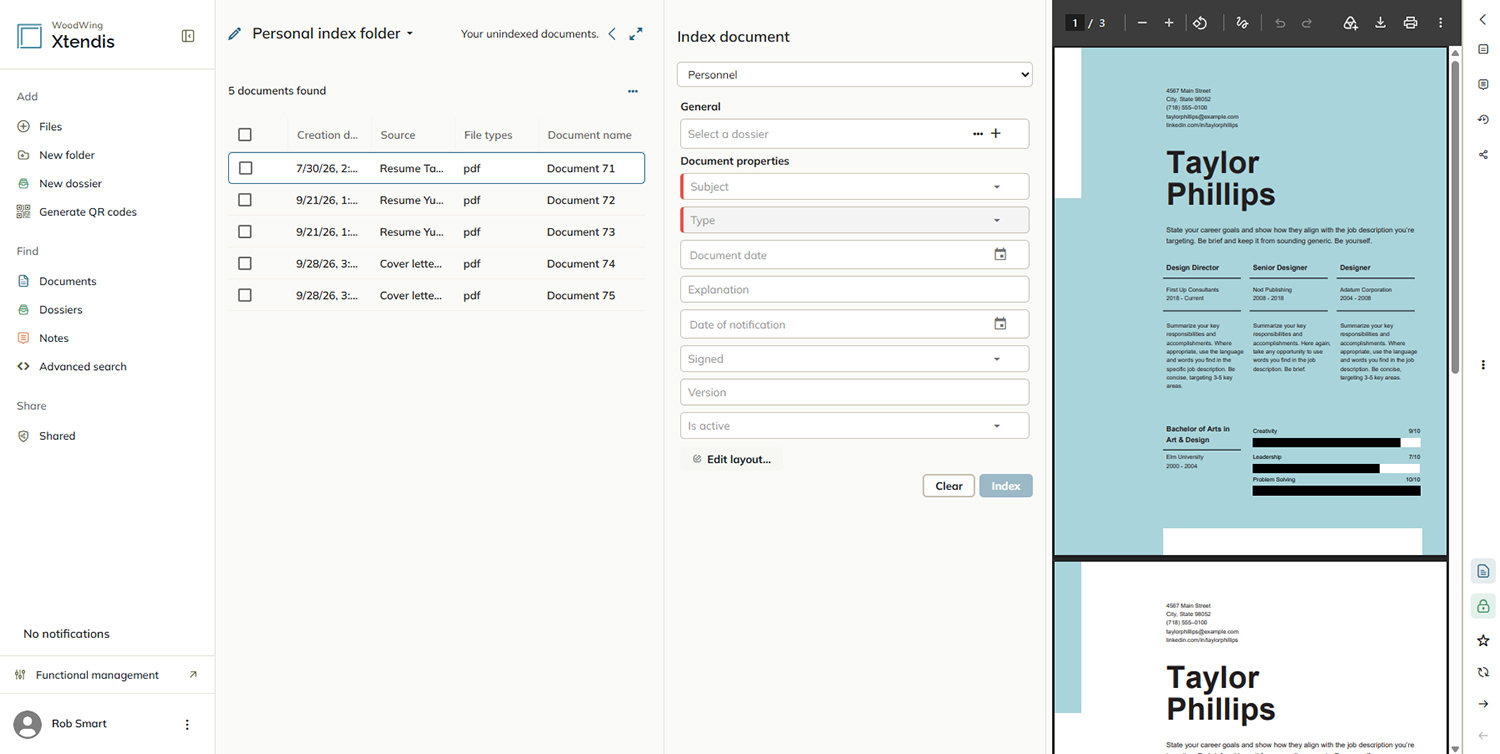Check the box for Document 73

point(245,232)
